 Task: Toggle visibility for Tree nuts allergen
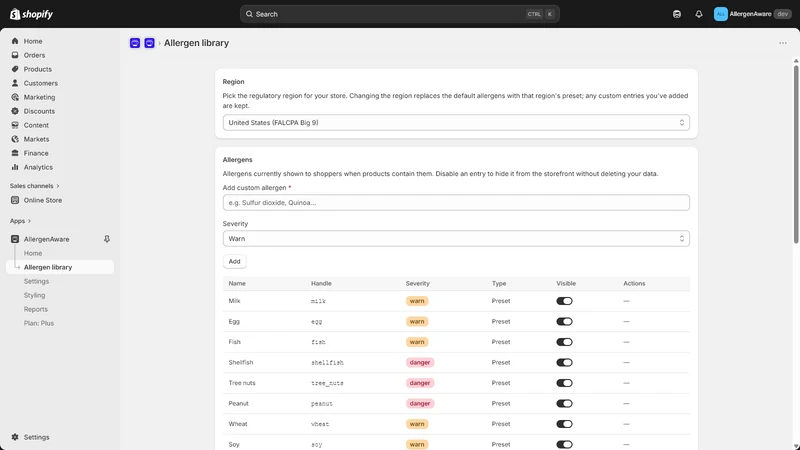(x=564, y=383)
